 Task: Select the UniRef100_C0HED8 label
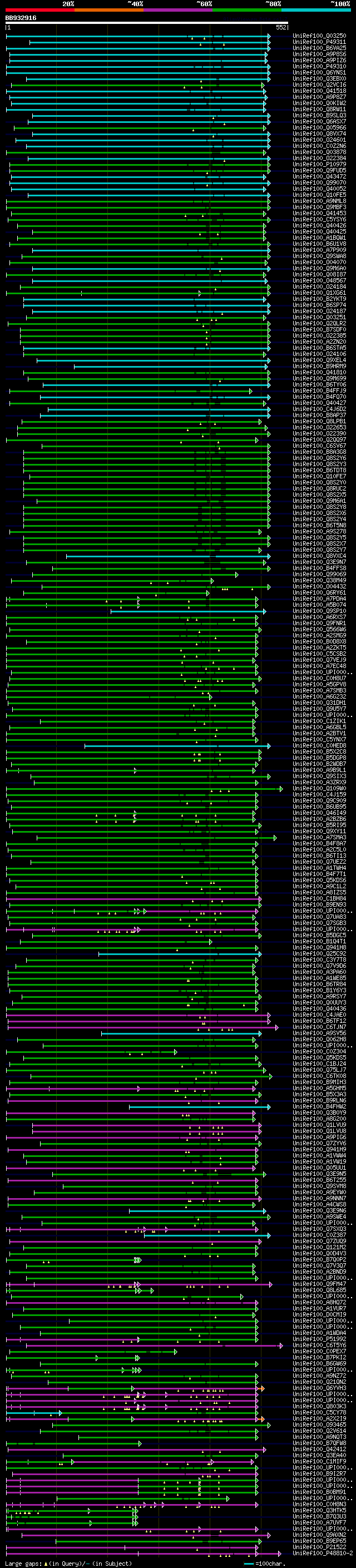click(x=319, y=746)
